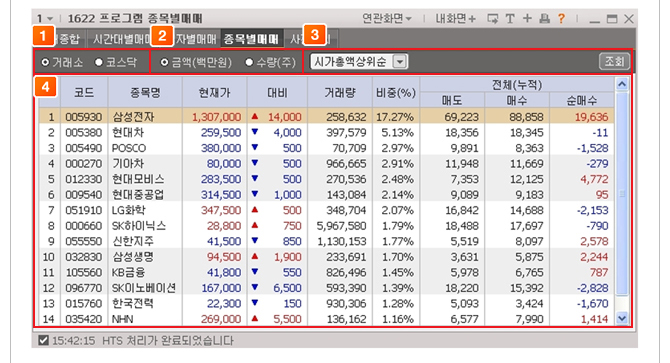Switch to the 시간대별매매 tab
The image size is (670, 363).
pos(121,39)
